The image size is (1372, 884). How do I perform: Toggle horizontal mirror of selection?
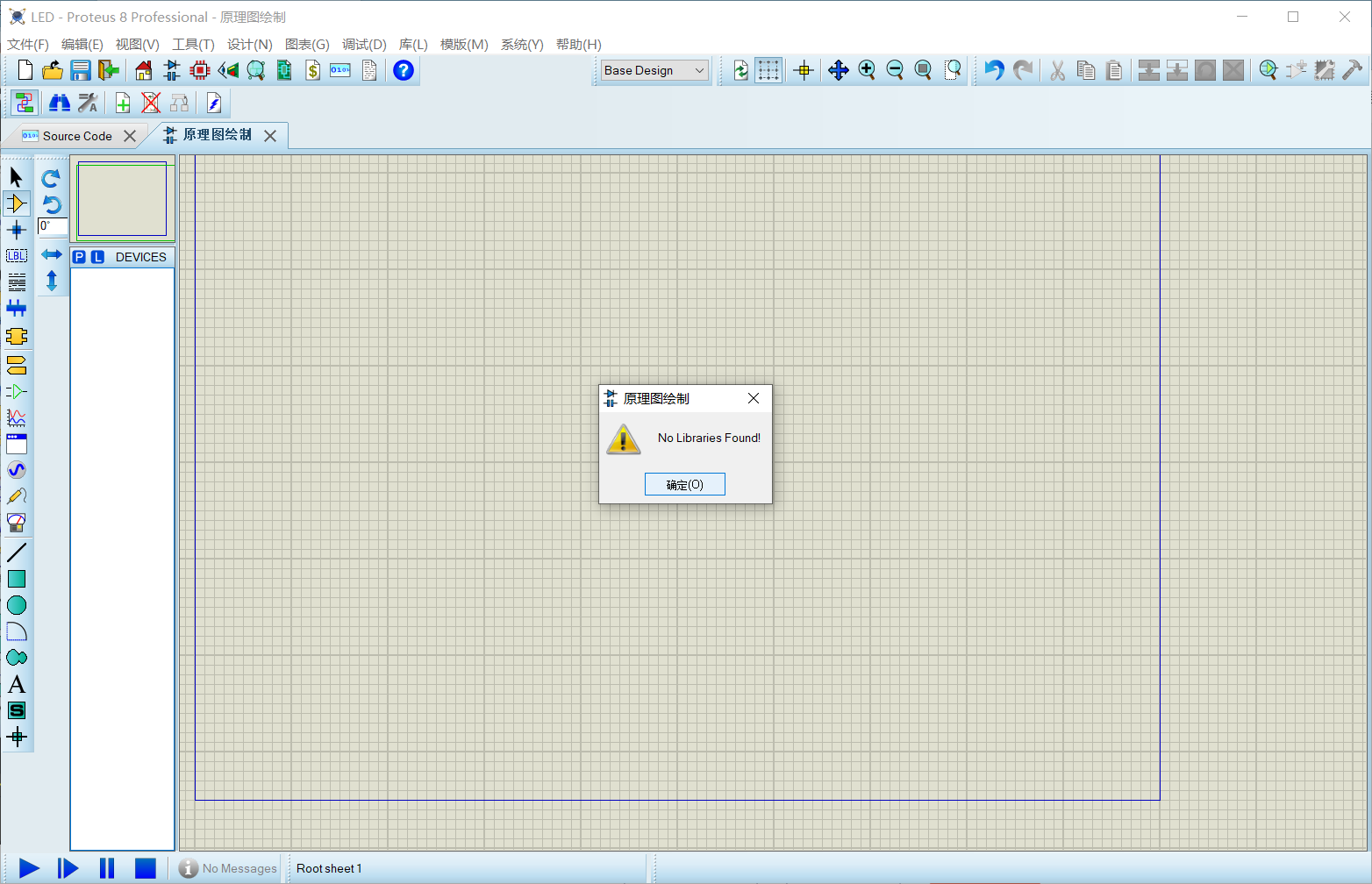point(51,254)
